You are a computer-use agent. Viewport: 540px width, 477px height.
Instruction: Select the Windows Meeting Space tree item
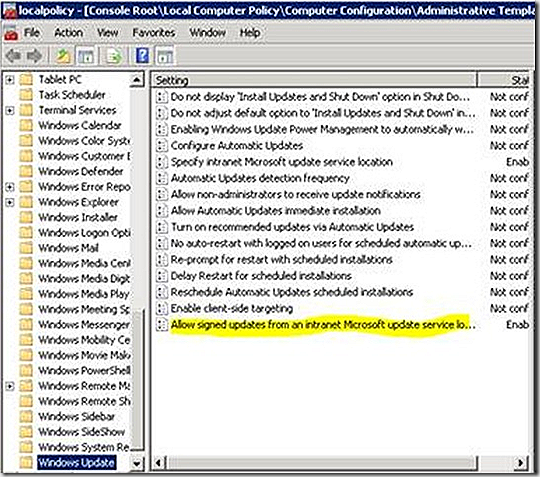click(x=84, y=309)
